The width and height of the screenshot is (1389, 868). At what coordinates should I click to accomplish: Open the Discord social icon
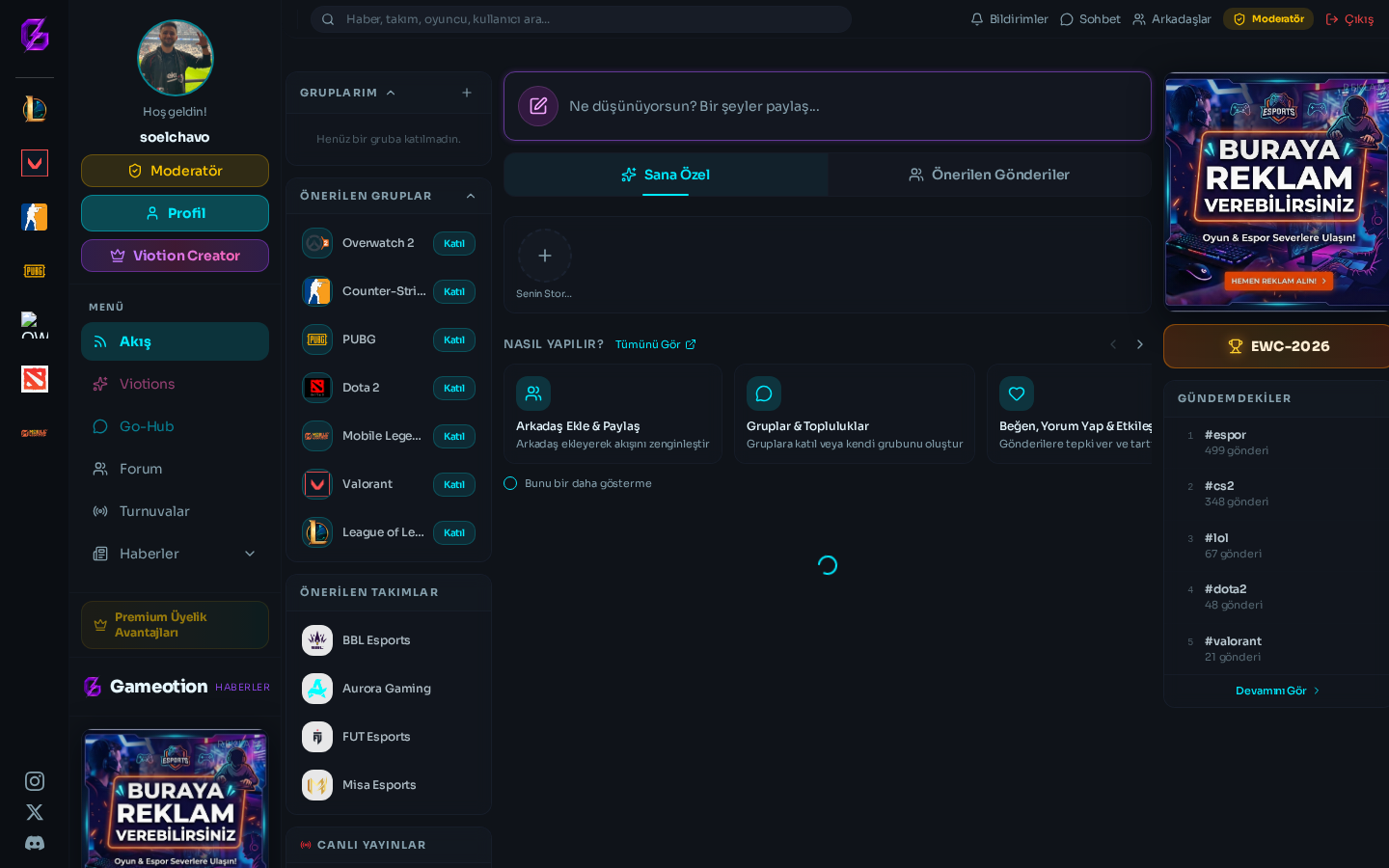pos(35,843)
